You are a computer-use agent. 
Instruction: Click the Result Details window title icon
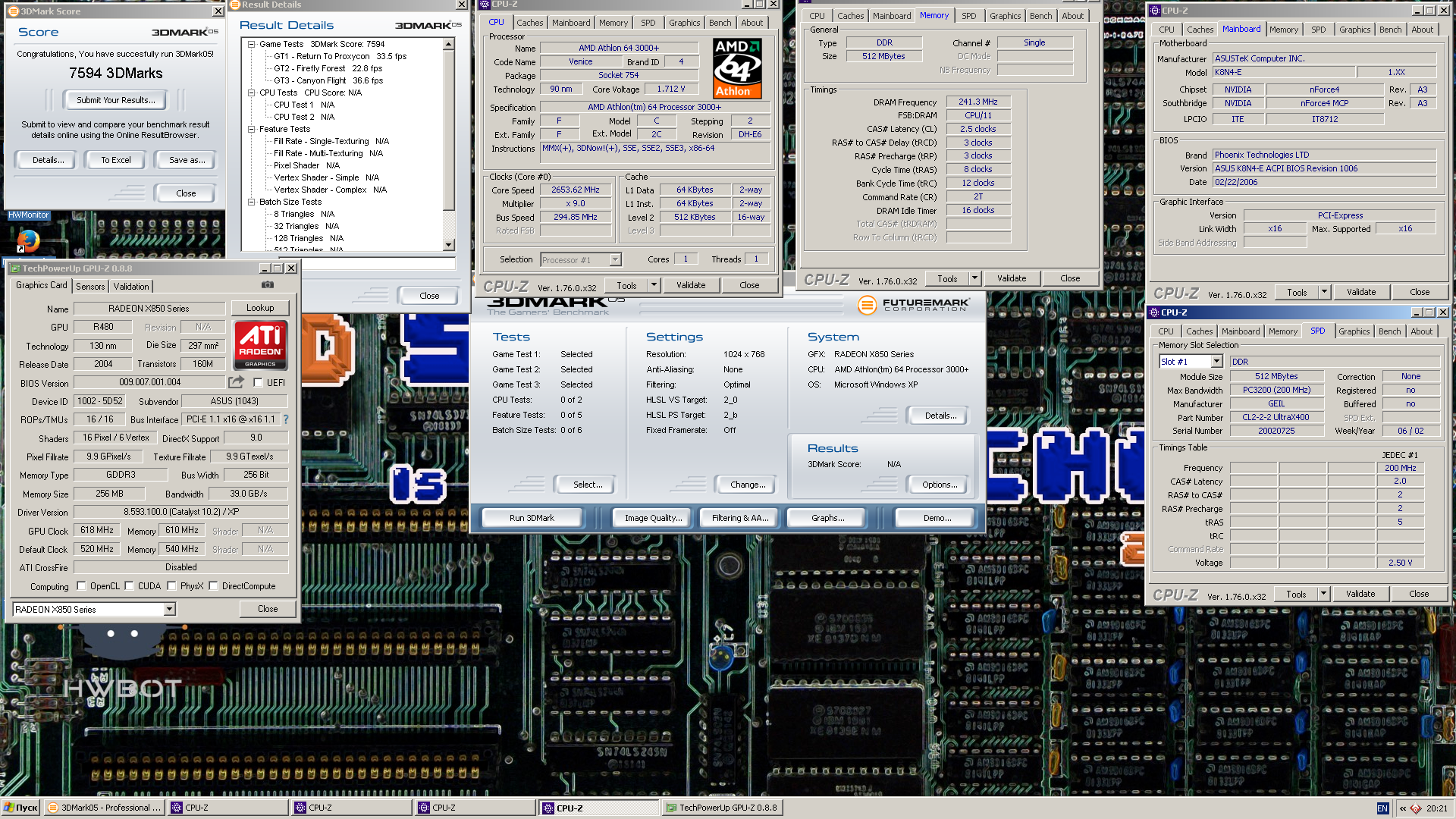point(234,5)
